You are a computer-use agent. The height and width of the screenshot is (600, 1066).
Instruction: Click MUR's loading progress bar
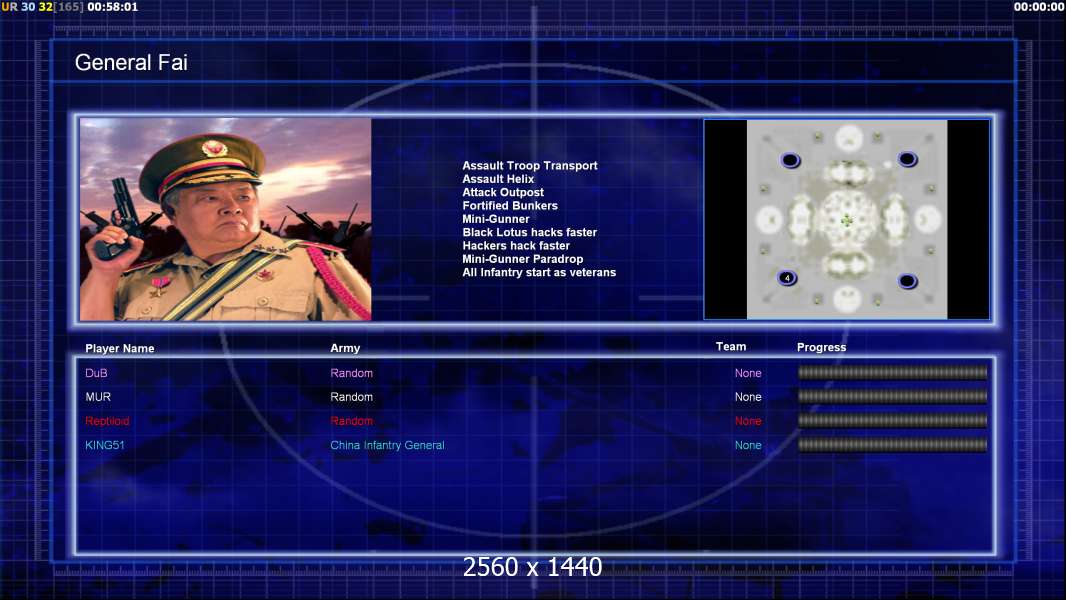893,396
